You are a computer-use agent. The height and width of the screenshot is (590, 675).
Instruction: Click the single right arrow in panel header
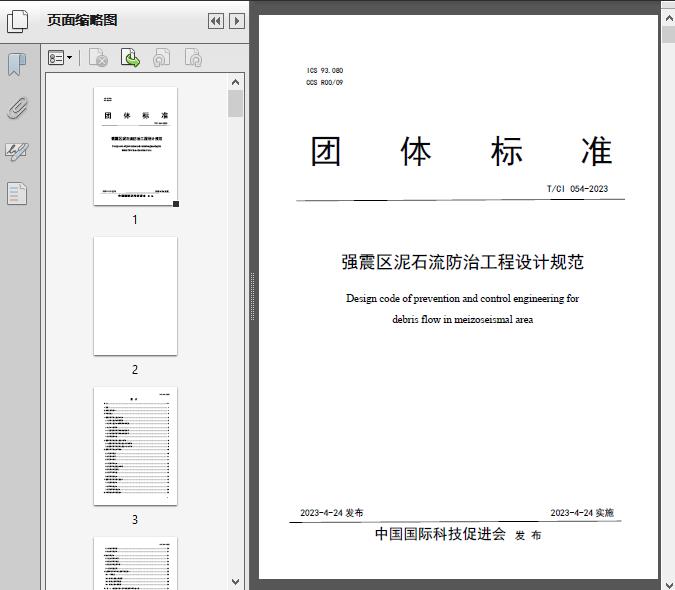click(x=236, y=21)
